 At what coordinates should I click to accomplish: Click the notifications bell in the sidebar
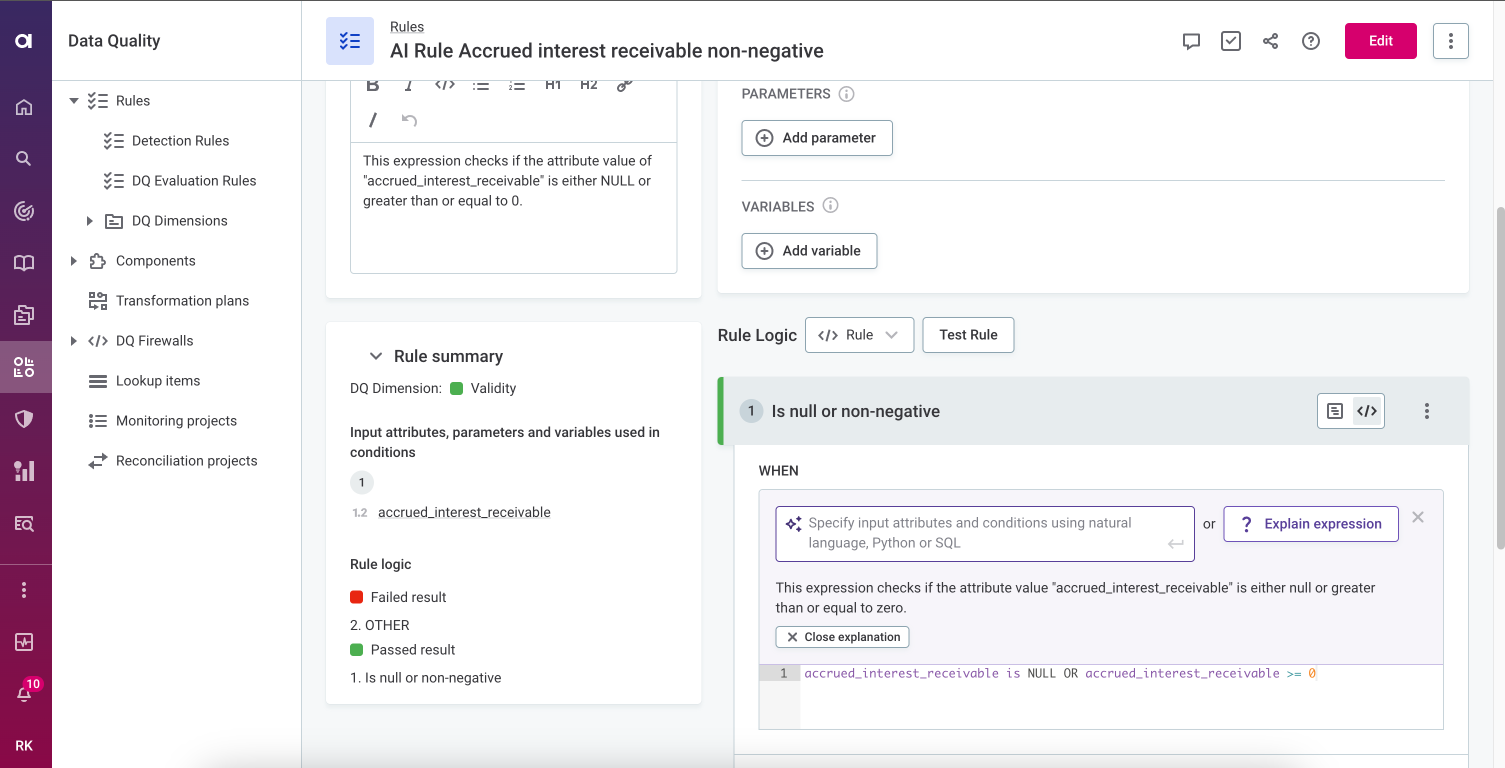(25, 693)
